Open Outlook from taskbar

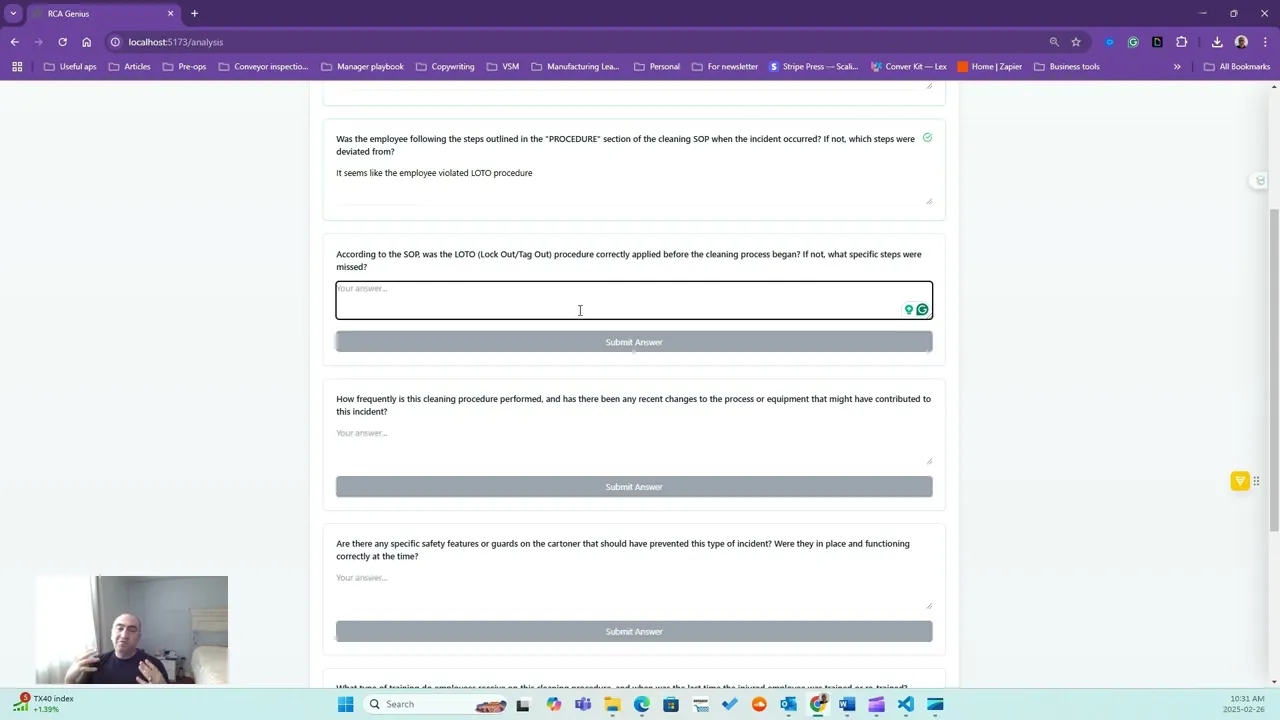click(788, 704)
